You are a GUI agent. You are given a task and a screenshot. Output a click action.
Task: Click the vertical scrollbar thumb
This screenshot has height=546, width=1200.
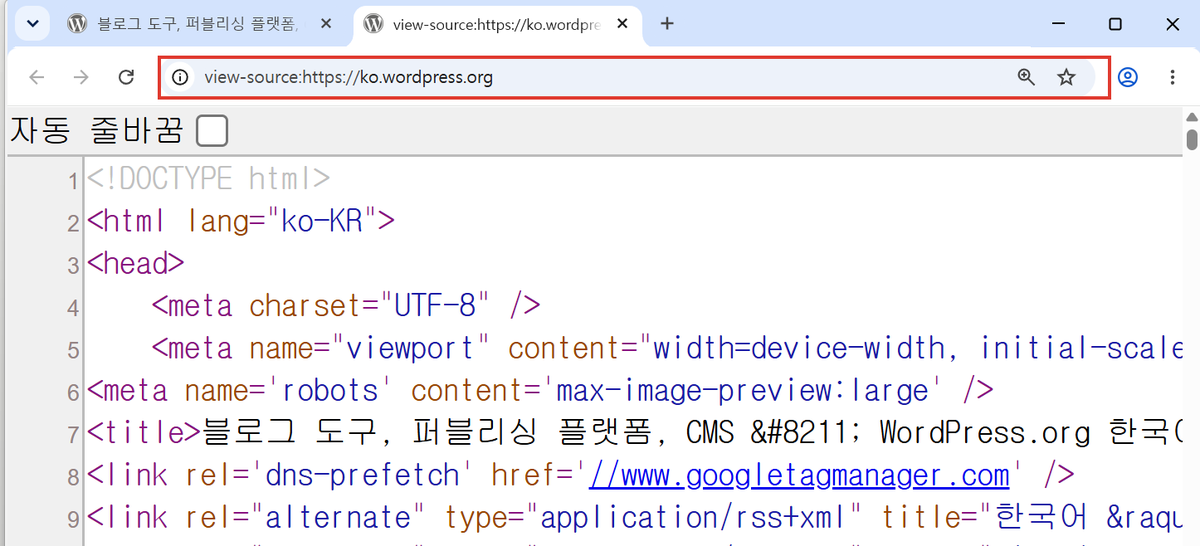1192,139
